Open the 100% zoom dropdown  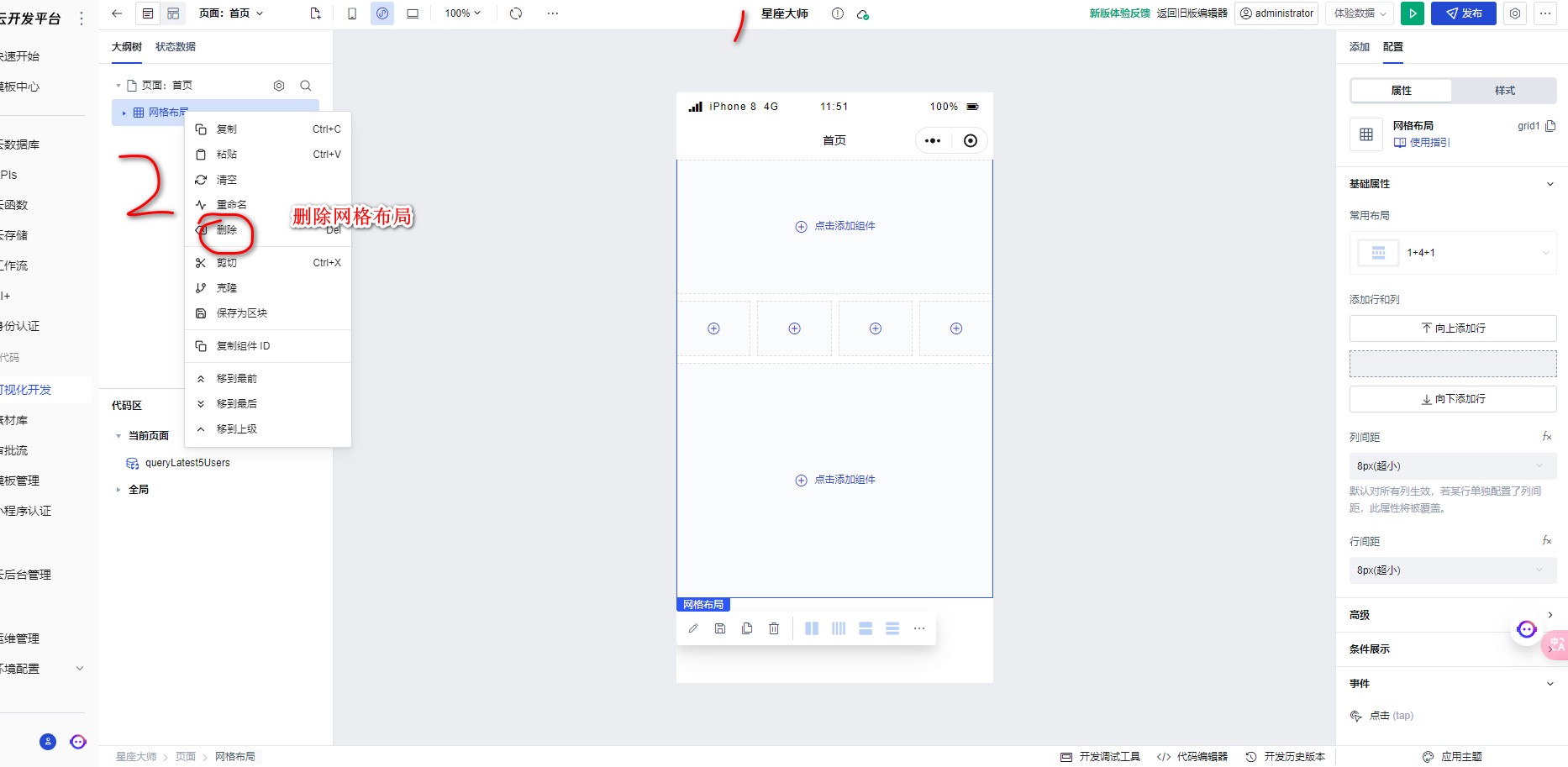(x=463, y=13)
